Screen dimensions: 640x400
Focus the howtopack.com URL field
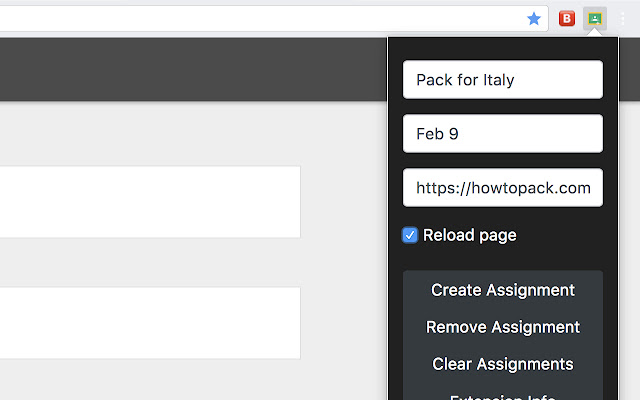point(502,187)
